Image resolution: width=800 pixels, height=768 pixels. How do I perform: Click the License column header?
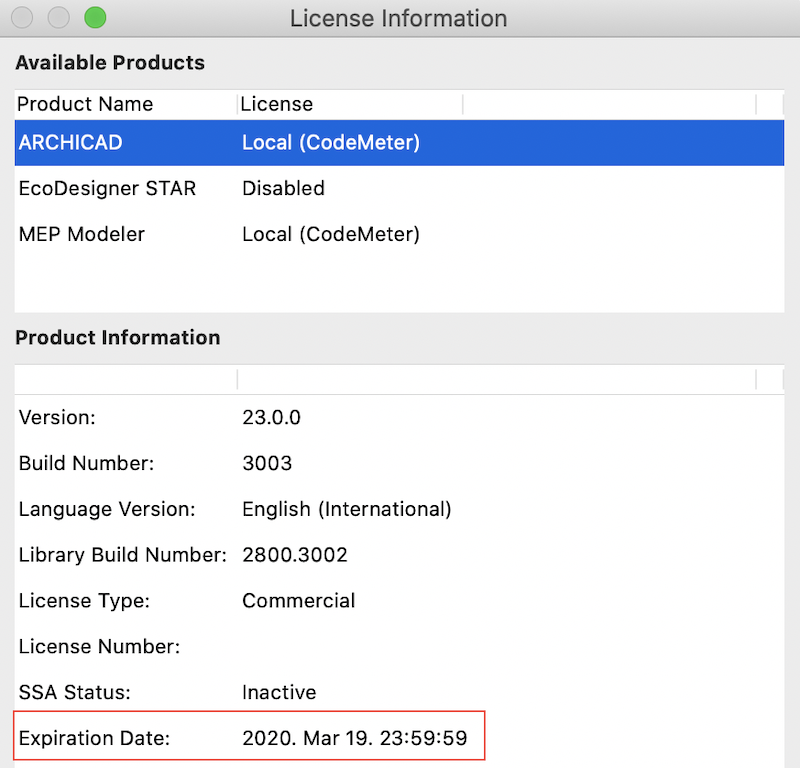277,104
